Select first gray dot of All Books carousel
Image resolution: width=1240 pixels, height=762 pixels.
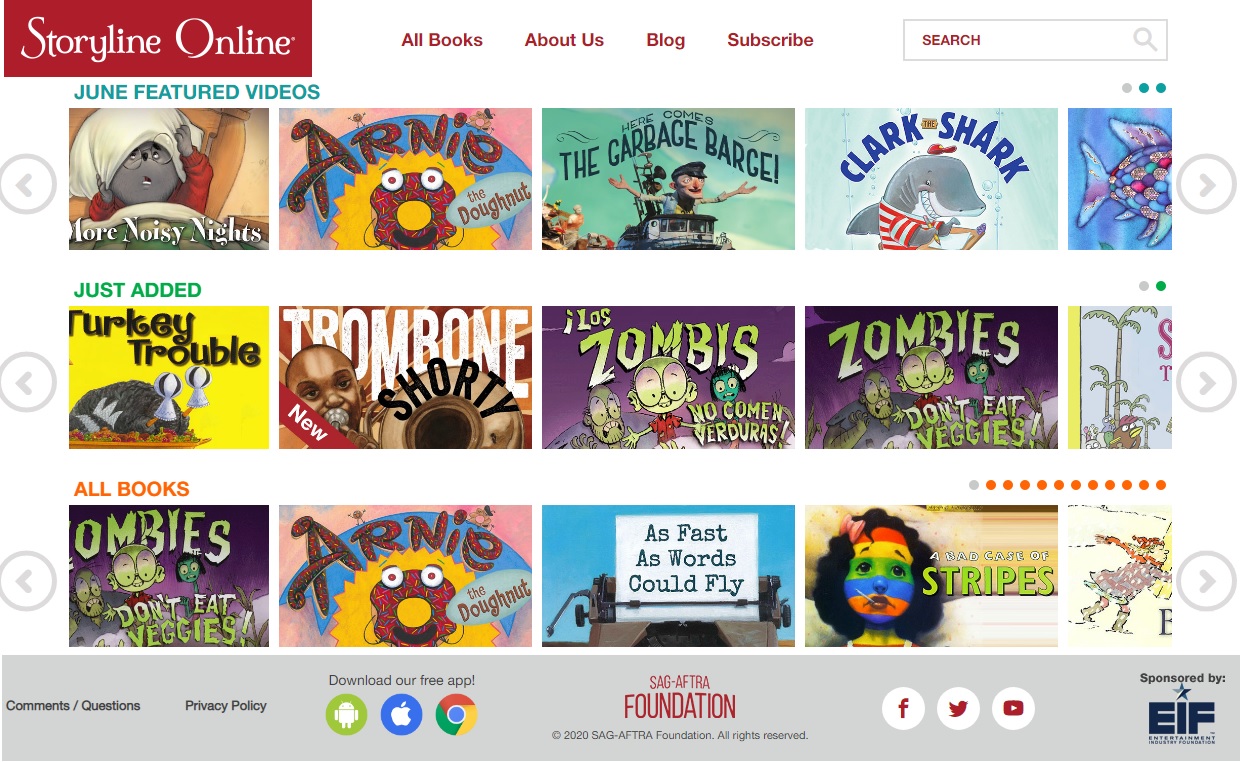click(974, 485)
